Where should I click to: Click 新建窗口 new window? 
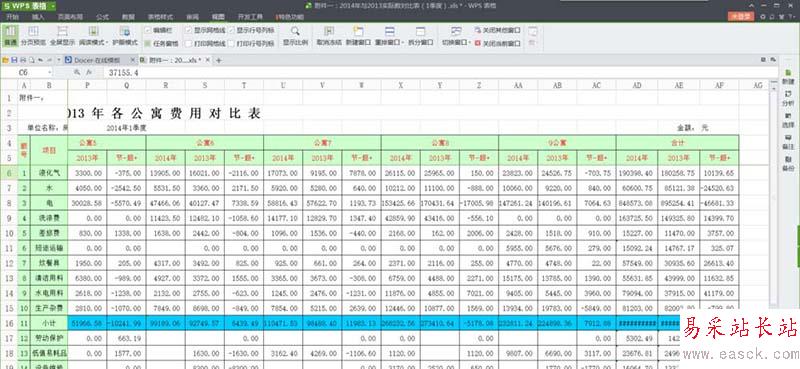click(x=358, y=35)
